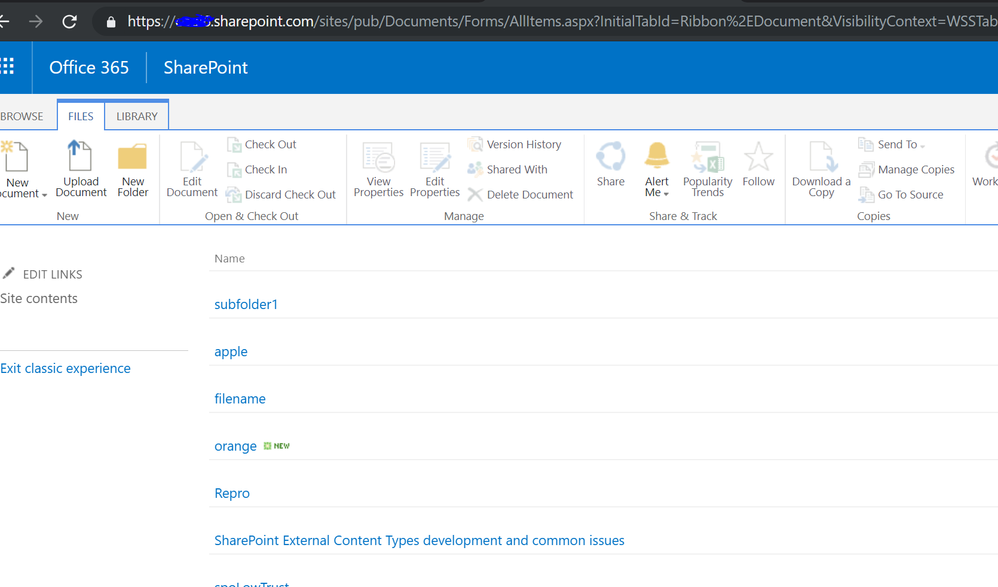Expand the Send To dropdown
Viewport: 998px width, 587px height.
pyautogui.click(x=922, y=146)
